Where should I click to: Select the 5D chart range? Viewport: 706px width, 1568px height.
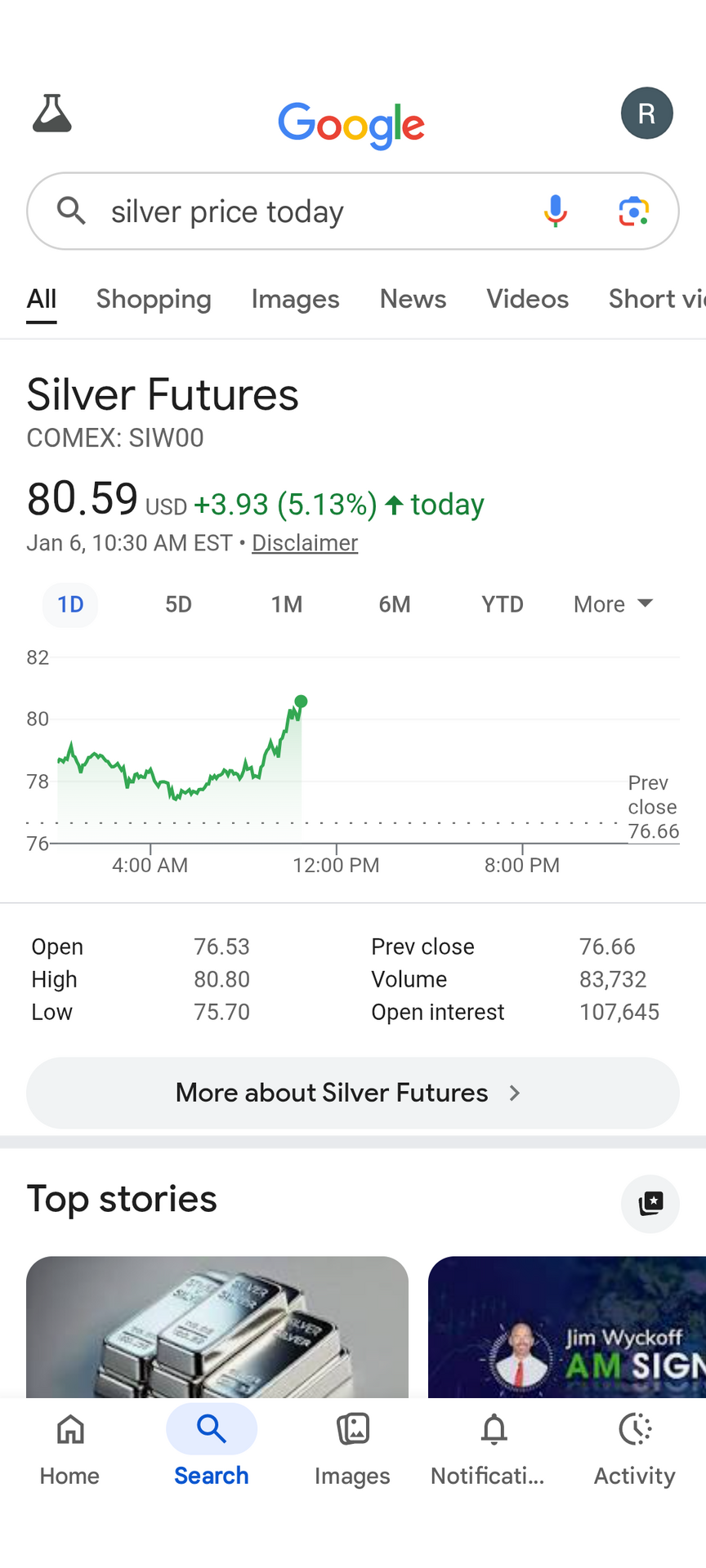(x=178, y=604)
